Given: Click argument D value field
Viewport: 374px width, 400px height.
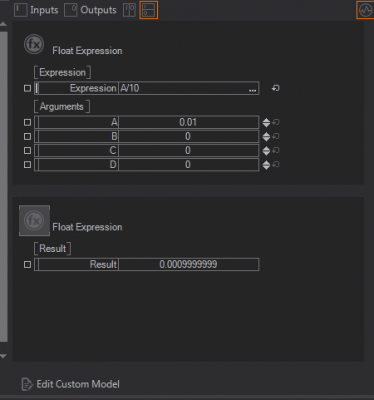Looking at the screenshot, I should [188, 164].
